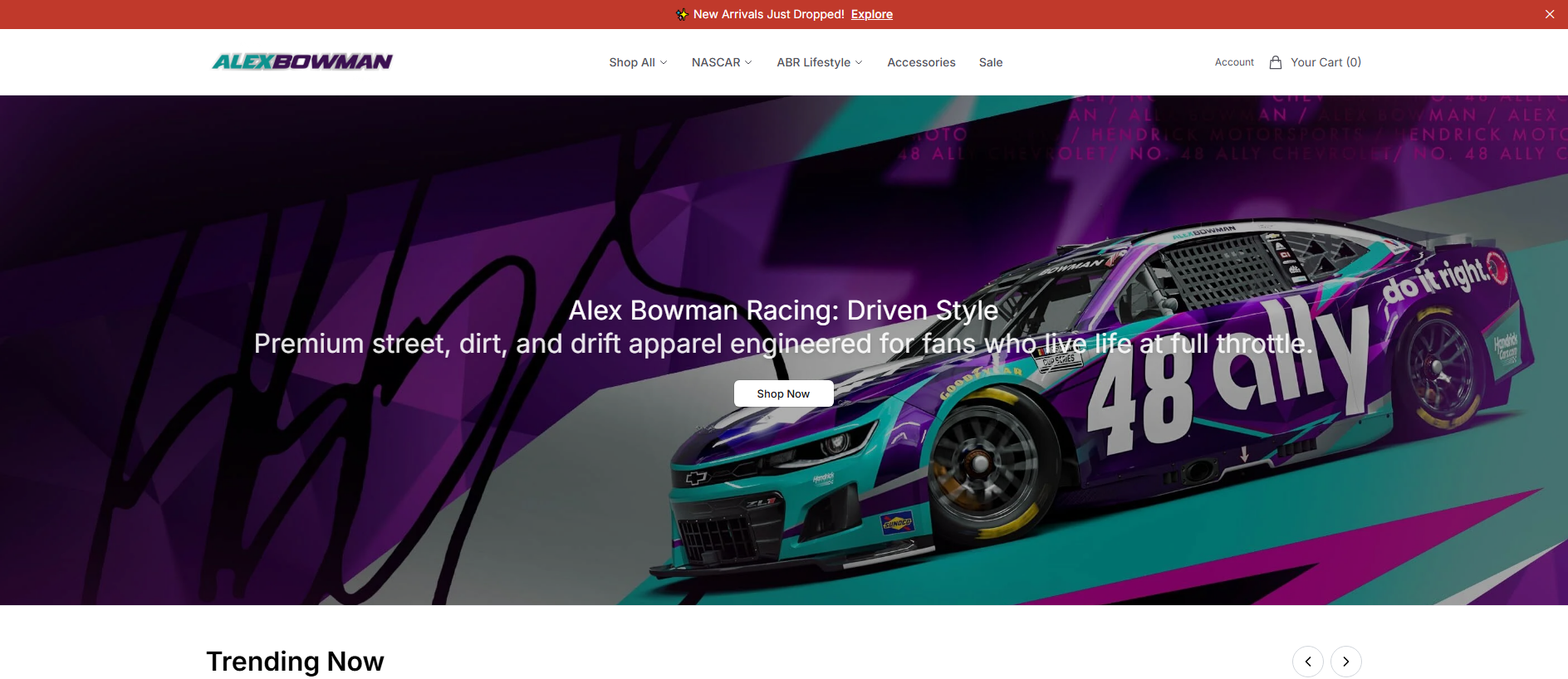Click the Trending Now heading
The width and height of the screenshot is (1568, 679).
tap(295, 662)
